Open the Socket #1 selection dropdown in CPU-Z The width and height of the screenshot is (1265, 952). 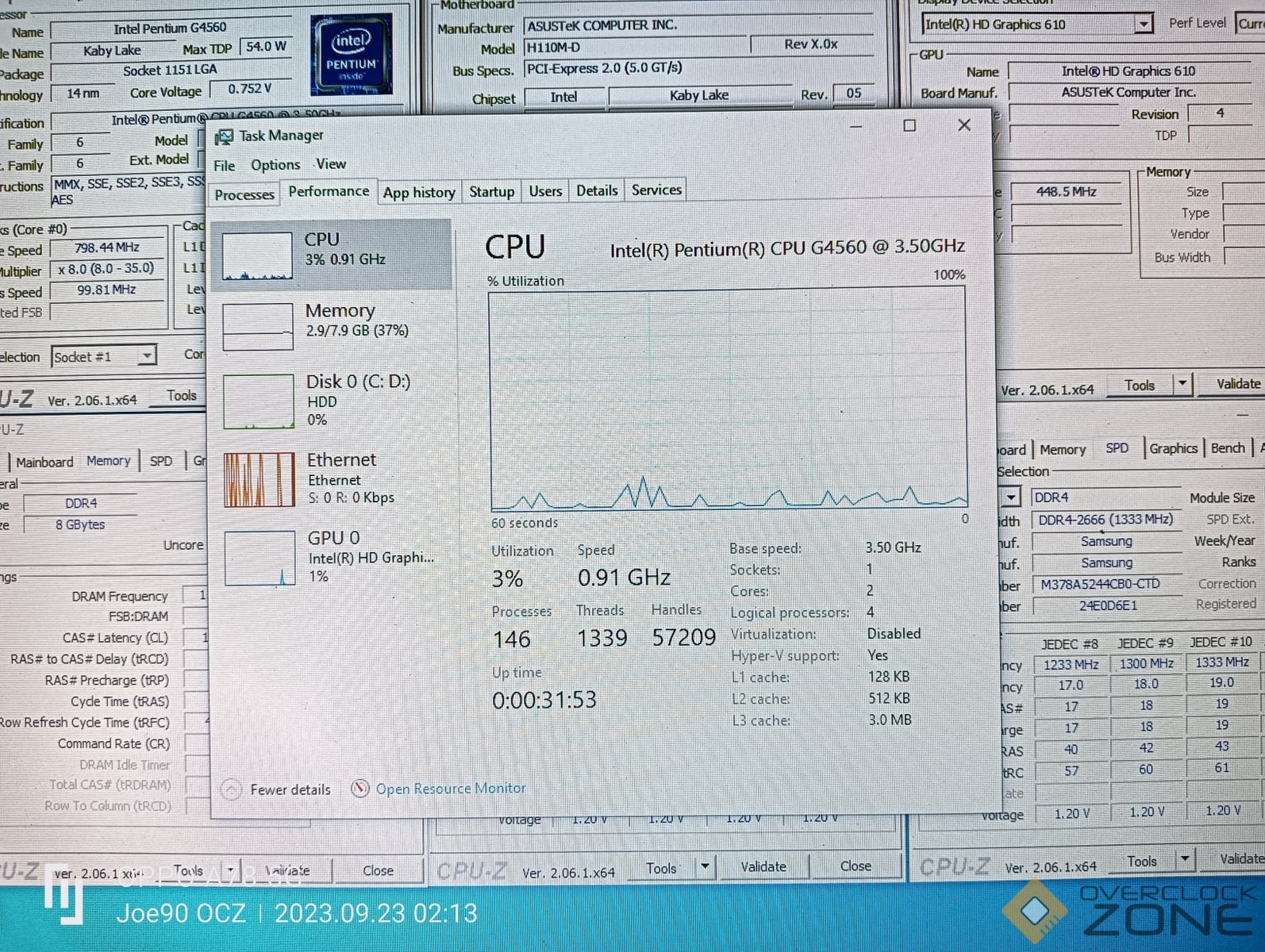147,356
